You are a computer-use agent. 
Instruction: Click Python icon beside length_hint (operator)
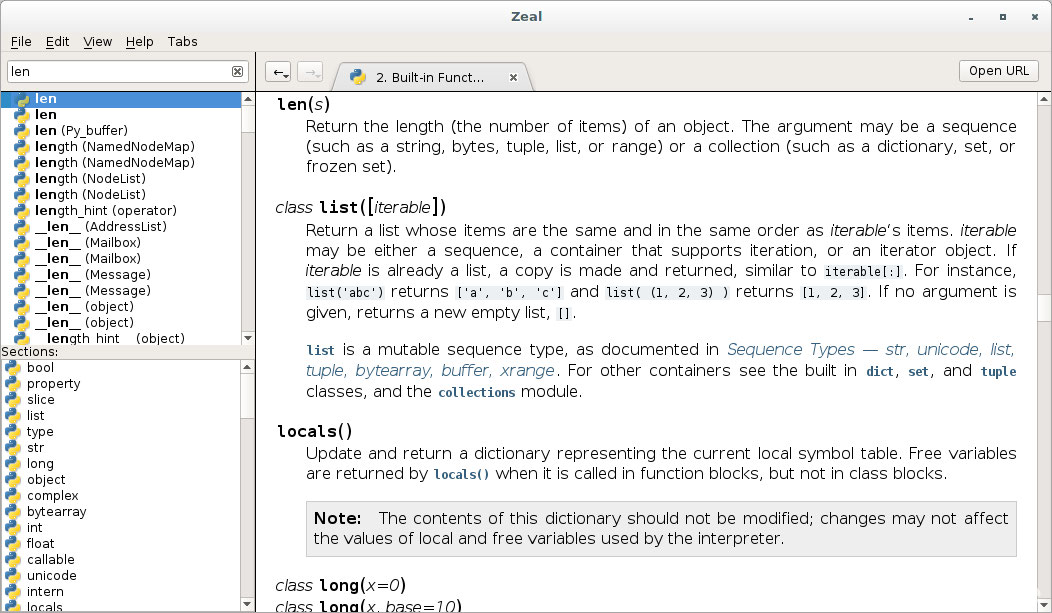point(21,211)
